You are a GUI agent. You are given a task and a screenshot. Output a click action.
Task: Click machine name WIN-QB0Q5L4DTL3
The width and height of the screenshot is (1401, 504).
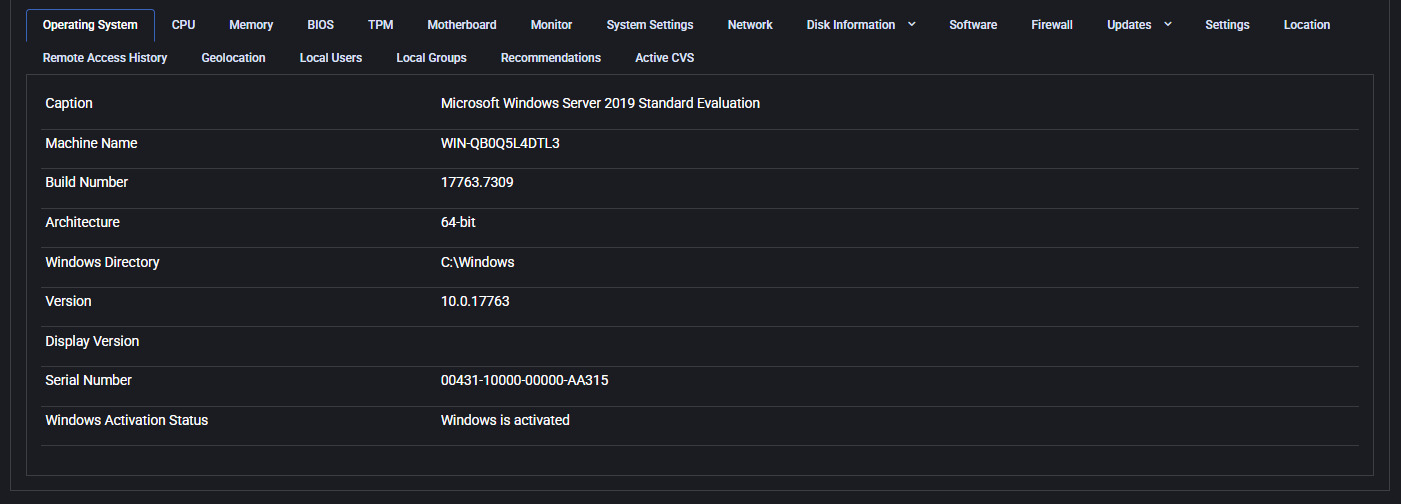click(x=500, y=143)
